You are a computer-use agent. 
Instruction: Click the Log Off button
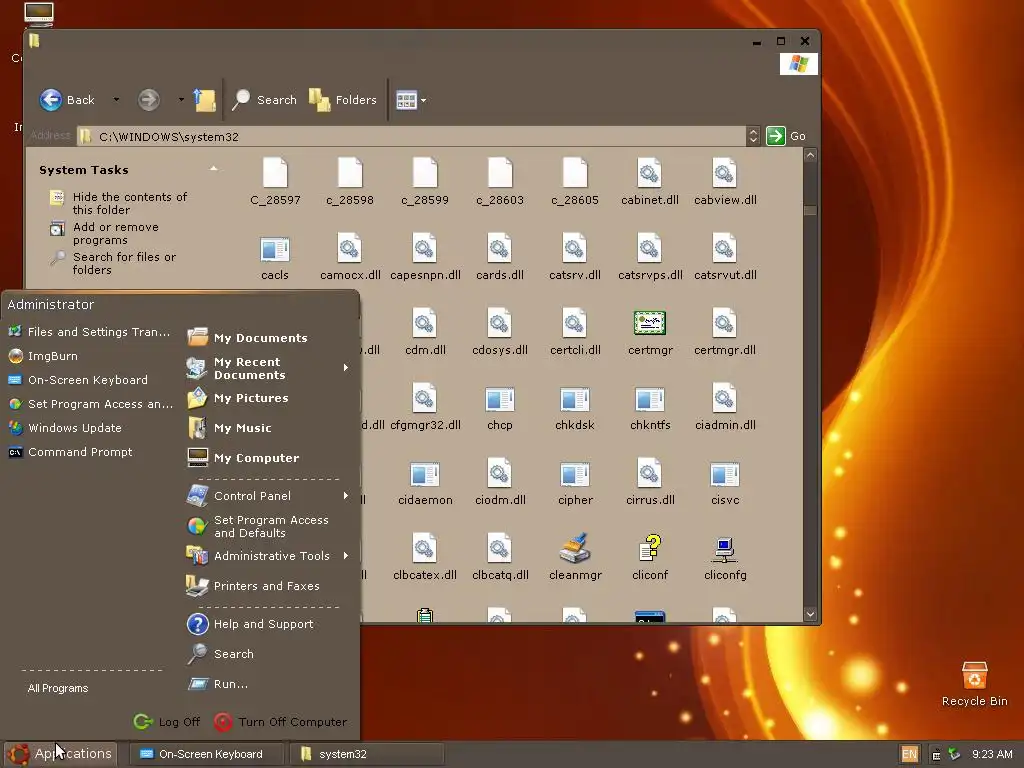click(167, 722)
